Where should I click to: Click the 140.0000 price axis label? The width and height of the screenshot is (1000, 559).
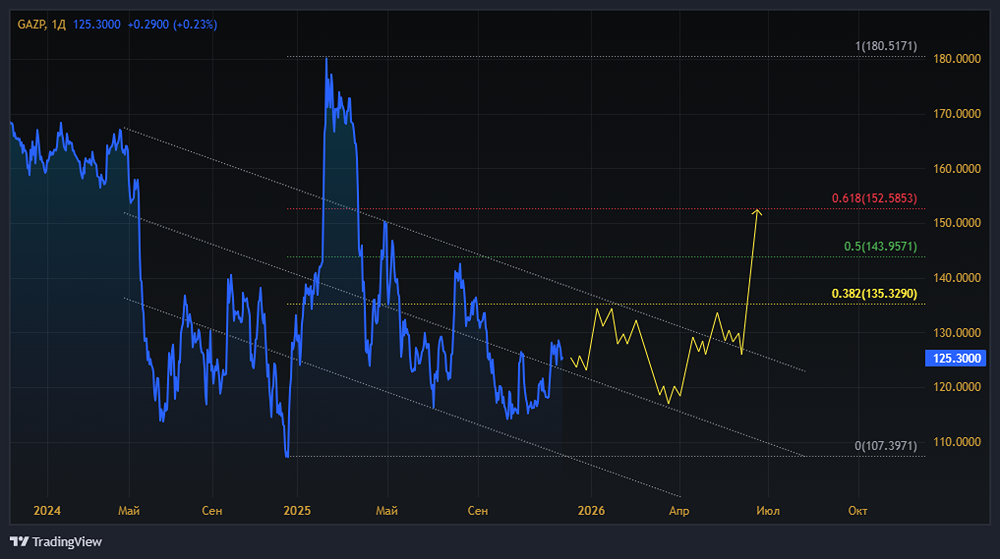[x=957, y=278]
